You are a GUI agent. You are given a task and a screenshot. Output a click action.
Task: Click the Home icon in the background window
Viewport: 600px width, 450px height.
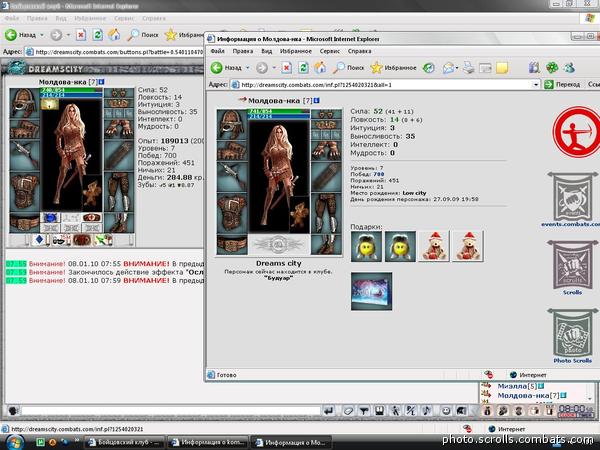114,35
